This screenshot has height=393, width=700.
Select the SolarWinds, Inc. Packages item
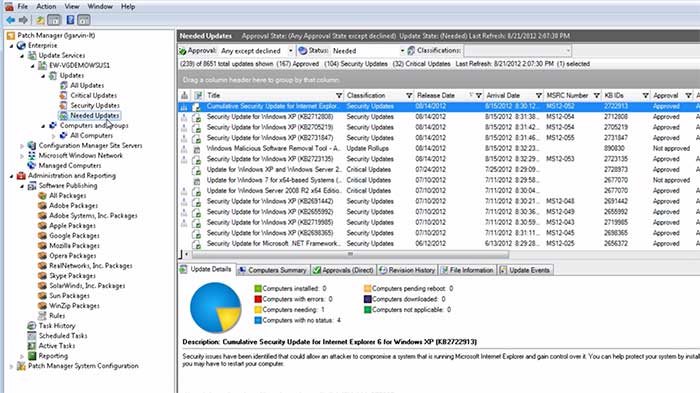tap(87, 286)
